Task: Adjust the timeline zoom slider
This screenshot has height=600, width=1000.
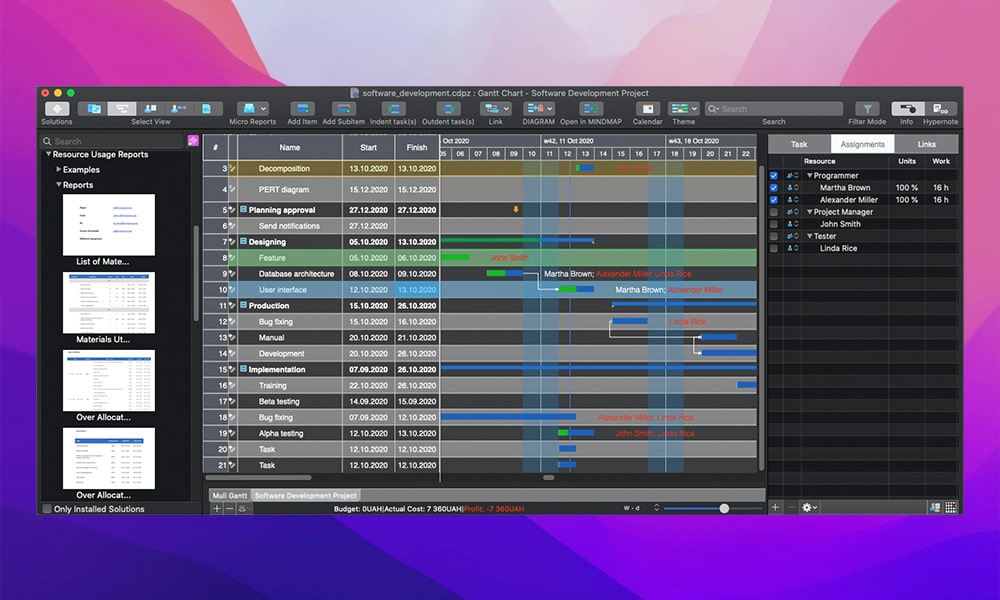Action: click(x=724, y=508)
